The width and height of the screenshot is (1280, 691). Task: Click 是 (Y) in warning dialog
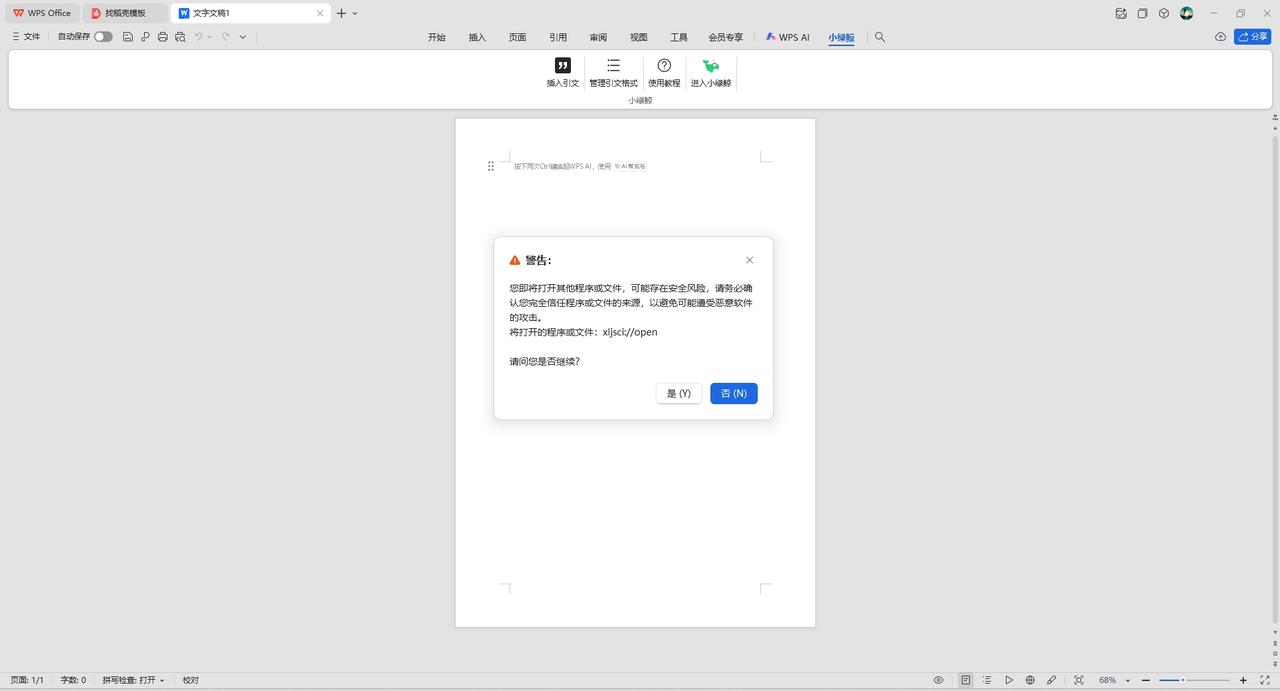[x=678, y=393]
